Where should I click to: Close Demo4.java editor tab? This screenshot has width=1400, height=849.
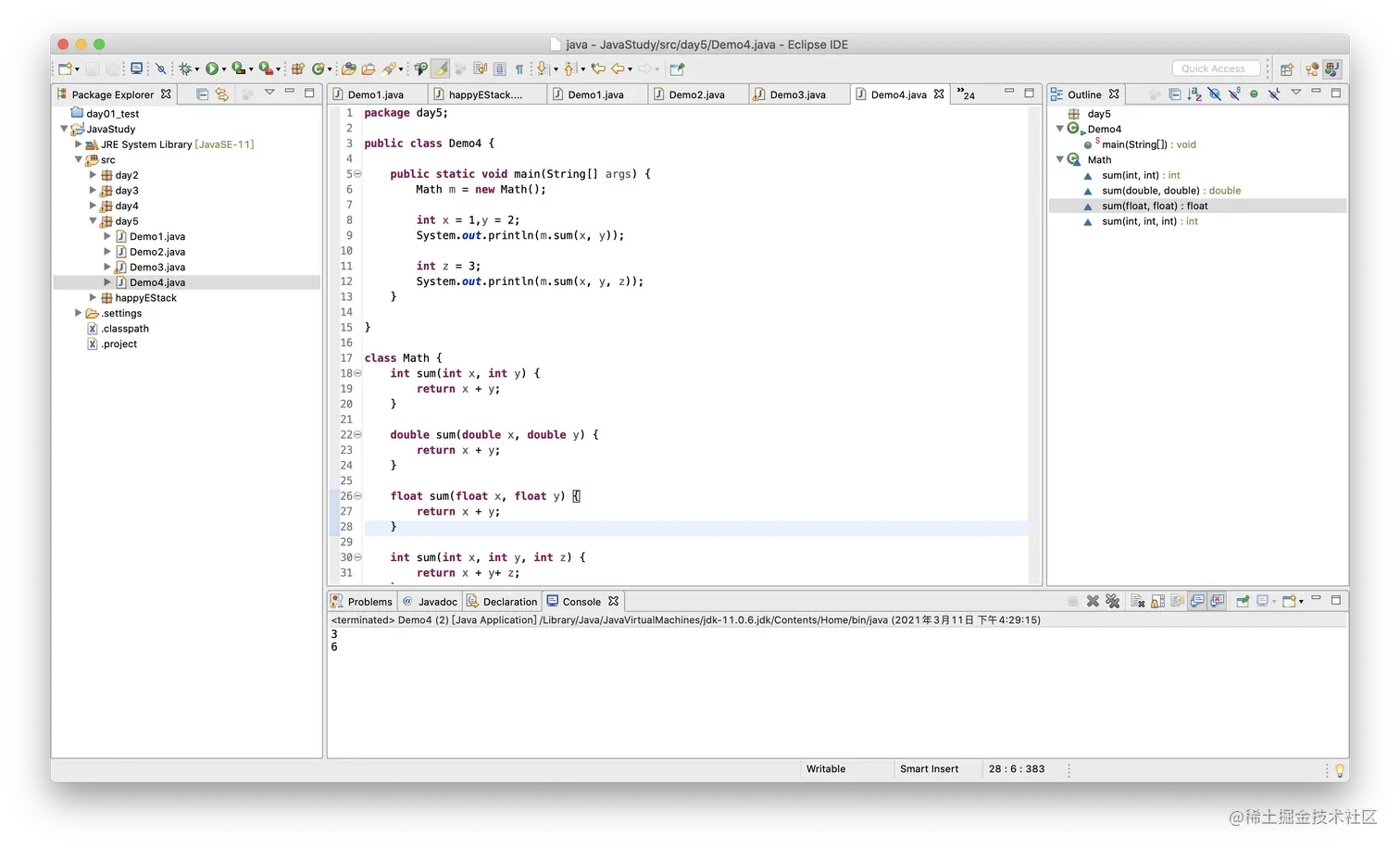coord(939,94)
